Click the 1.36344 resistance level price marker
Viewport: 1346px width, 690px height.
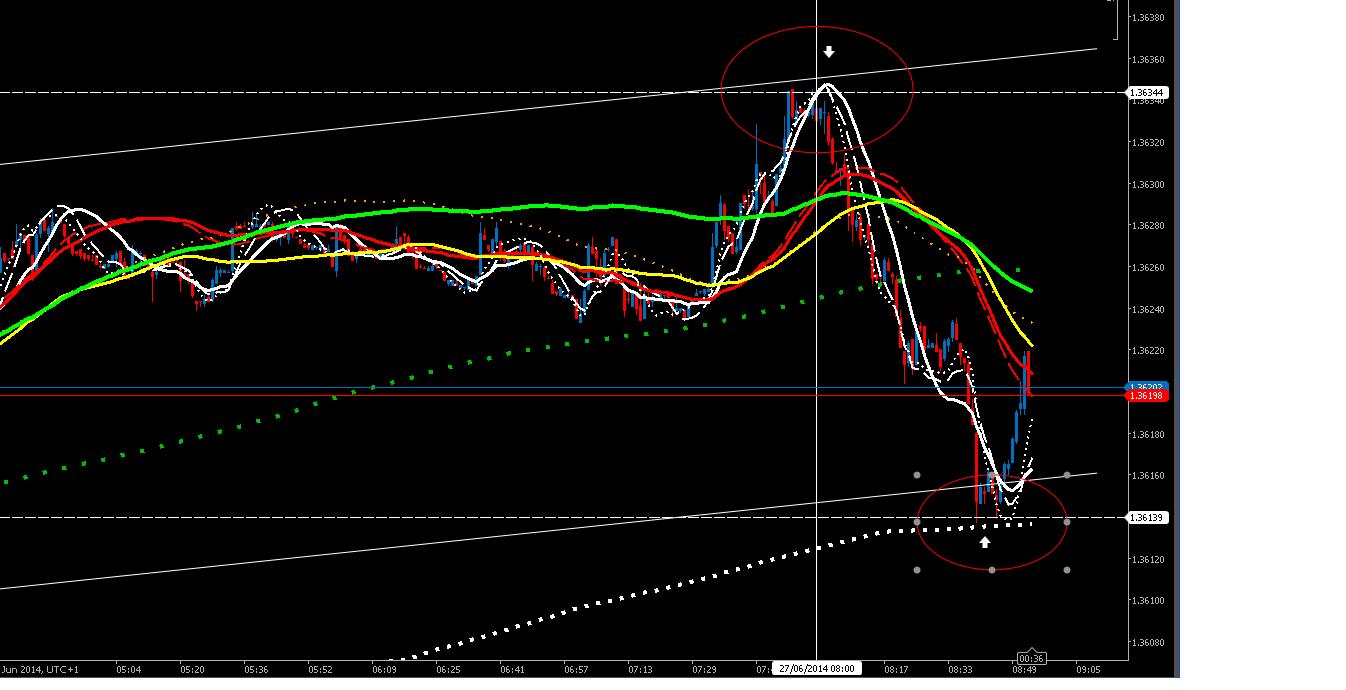tap(1147, 90)
